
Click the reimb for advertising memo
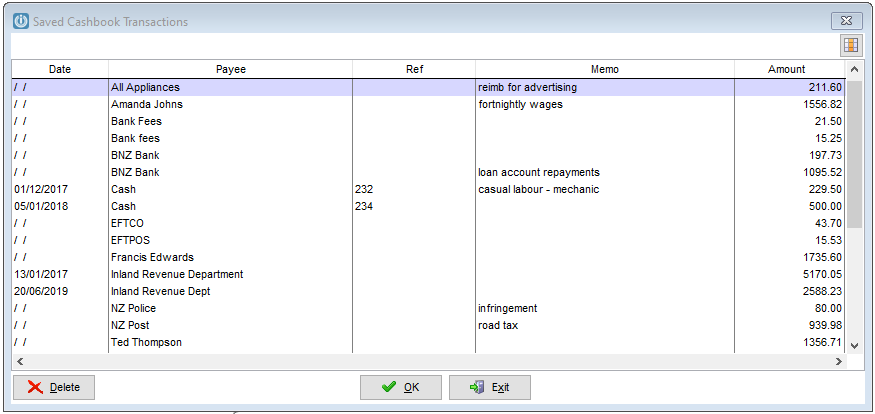pos(527,88)
